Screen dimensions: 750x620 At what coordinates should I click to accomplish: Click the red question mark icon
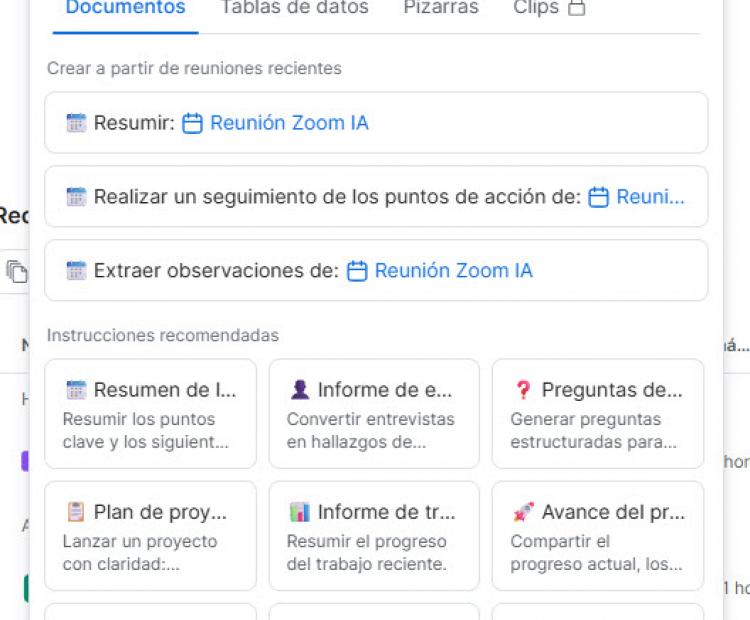(x=523, y=390)
